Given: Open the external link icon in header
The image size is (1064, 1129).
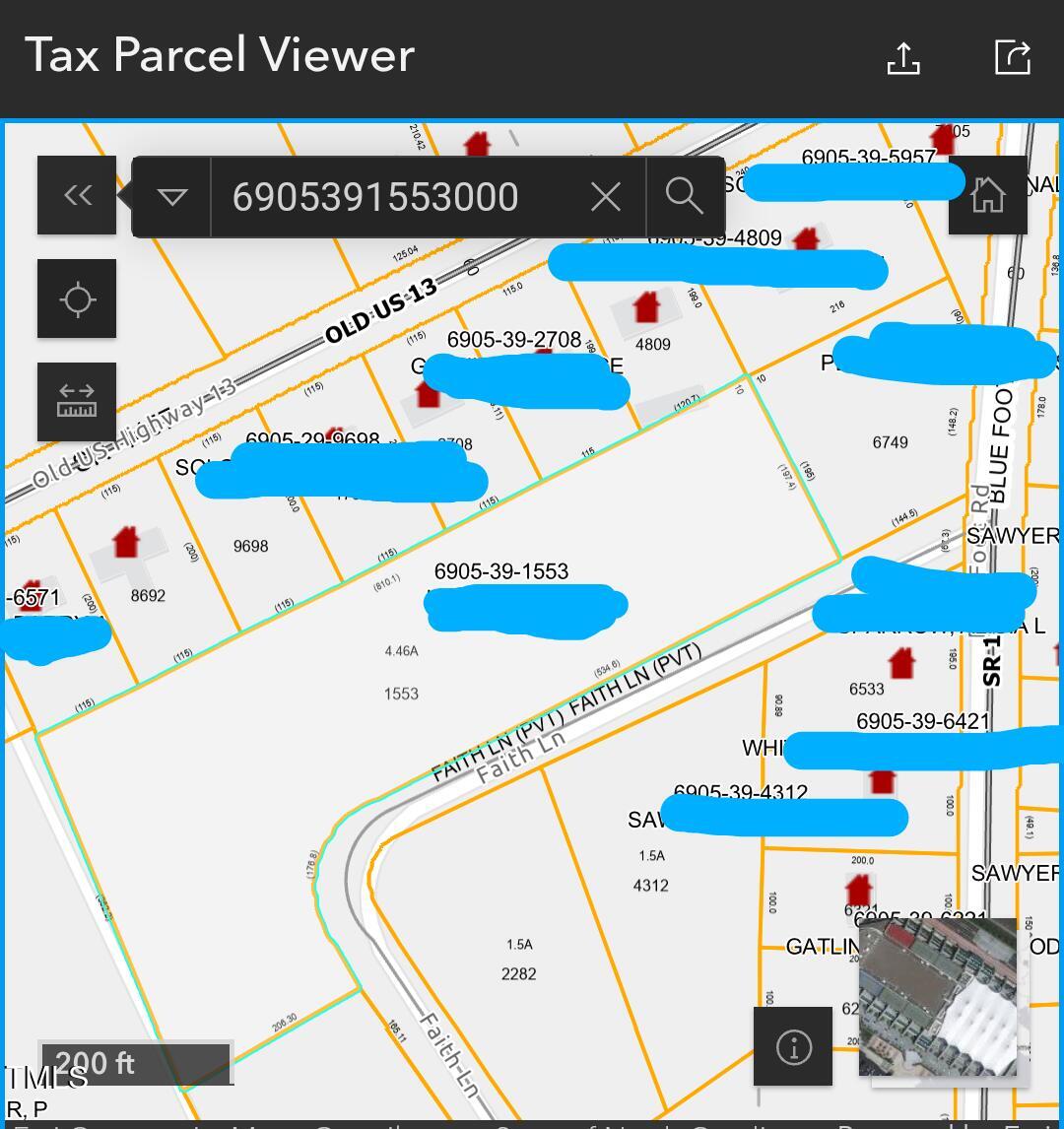Looking at the screenshot, I should click(1013, 57).
